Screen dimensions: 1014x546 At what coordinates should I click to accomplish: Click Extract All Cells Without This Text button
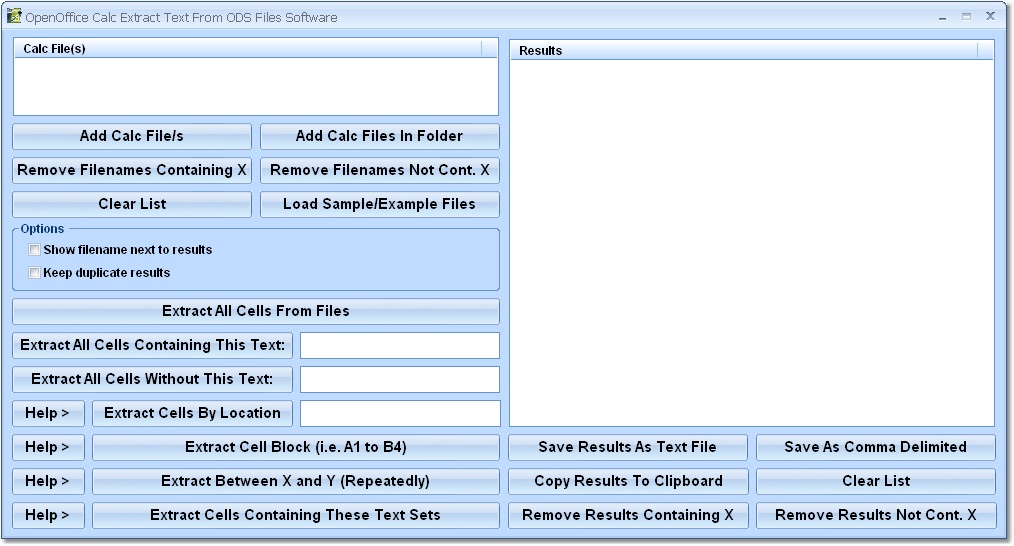pos(153,379)
